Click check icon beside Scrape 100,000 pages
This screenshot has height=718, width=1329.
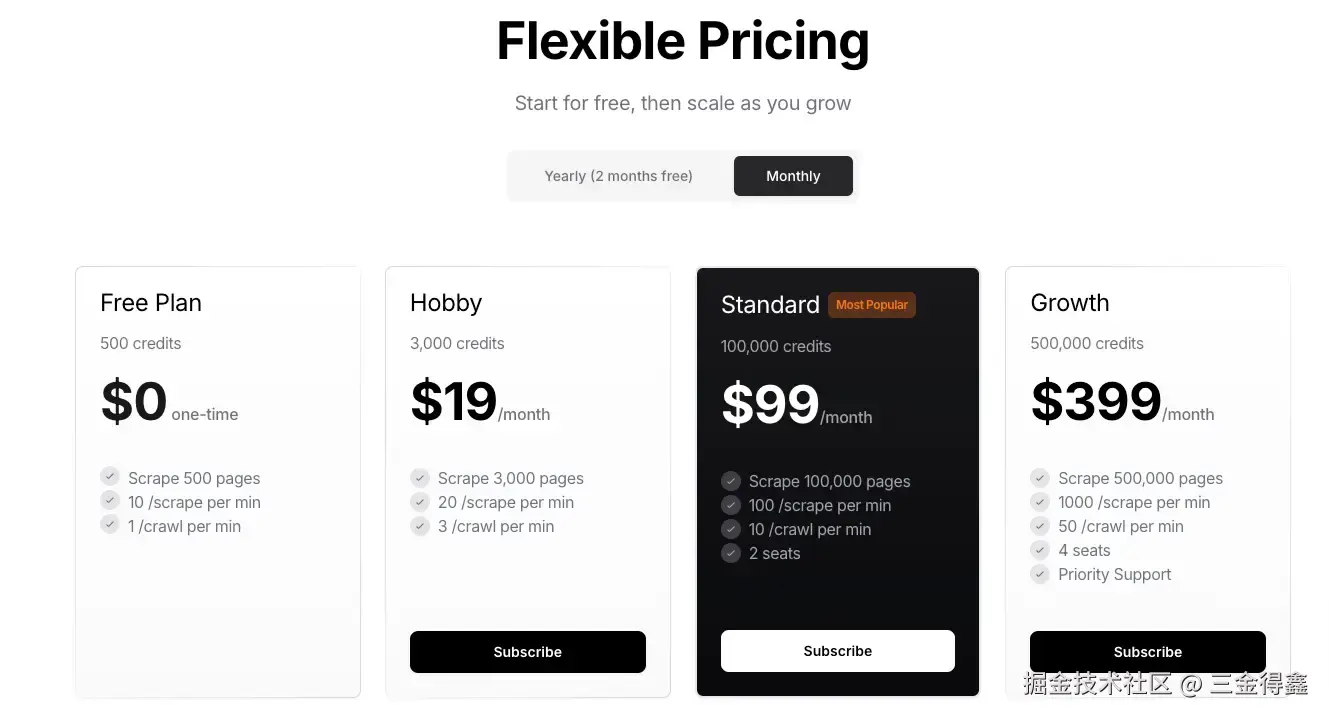click(731, 480)
